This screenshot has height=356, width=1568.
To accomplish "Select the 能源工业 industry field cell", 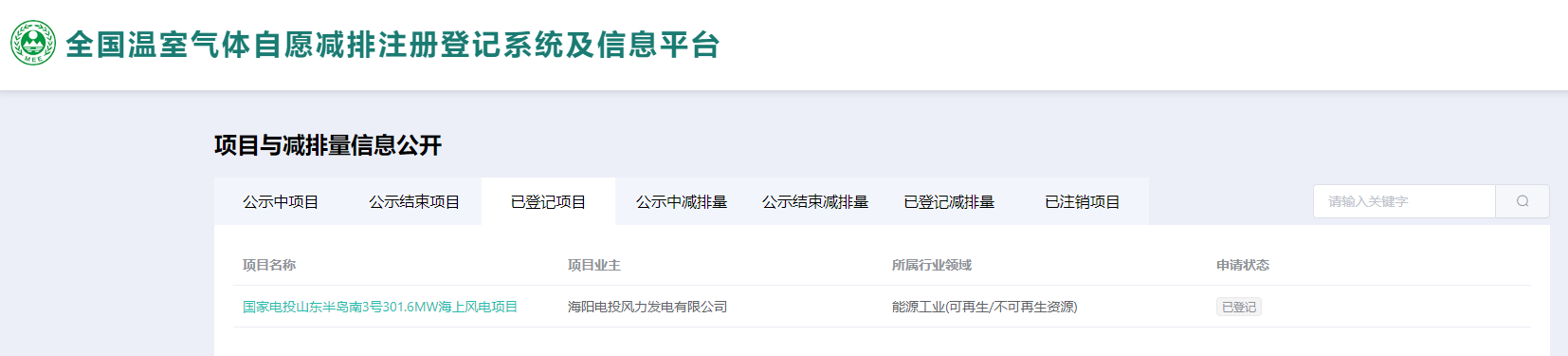I will (x=985, y=307).
